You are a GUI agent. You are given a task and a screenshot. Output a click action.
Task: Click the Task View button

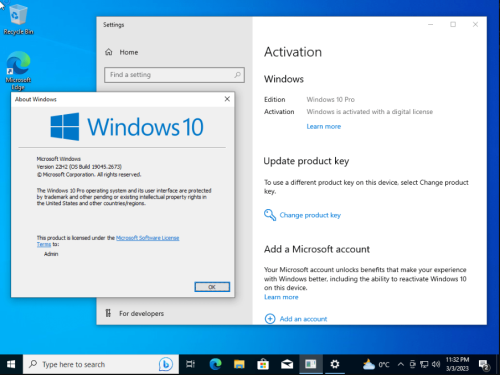(x=190, y=364)
